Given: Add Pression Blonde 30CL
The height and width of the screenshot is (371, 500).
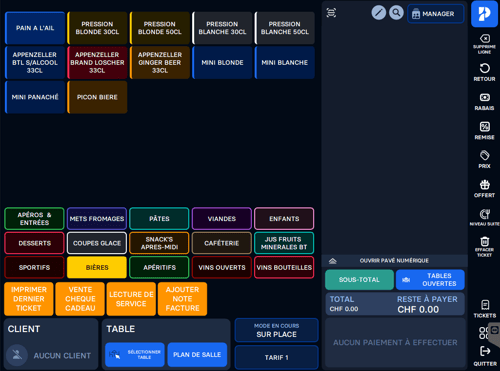Looking at the screenshot, I should [97, 28].
